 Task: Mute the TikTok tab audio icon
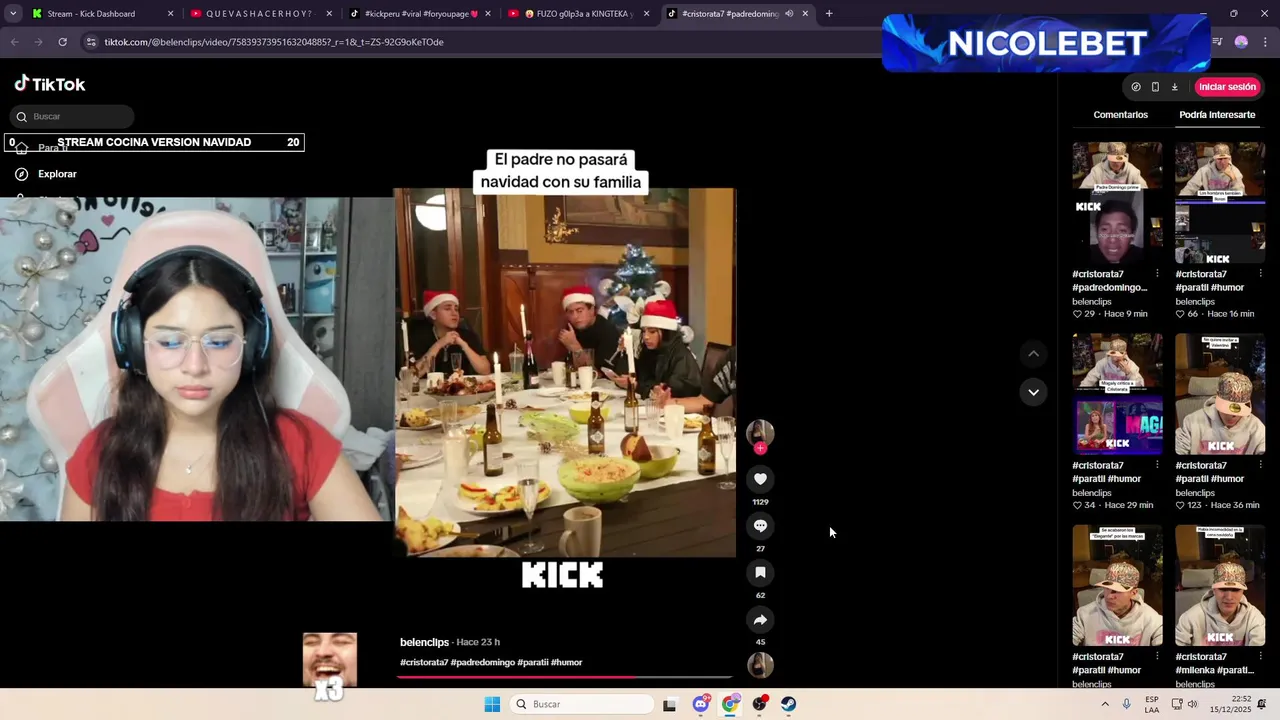tap(789, 14)
